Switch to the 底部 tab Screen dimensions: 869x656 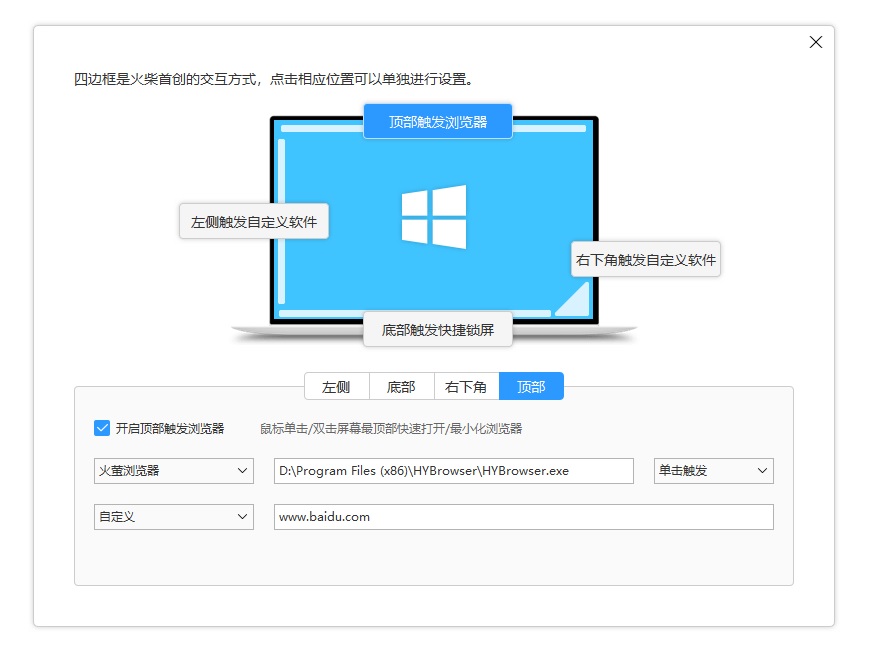pyautogui.click(x=401, y=386)
